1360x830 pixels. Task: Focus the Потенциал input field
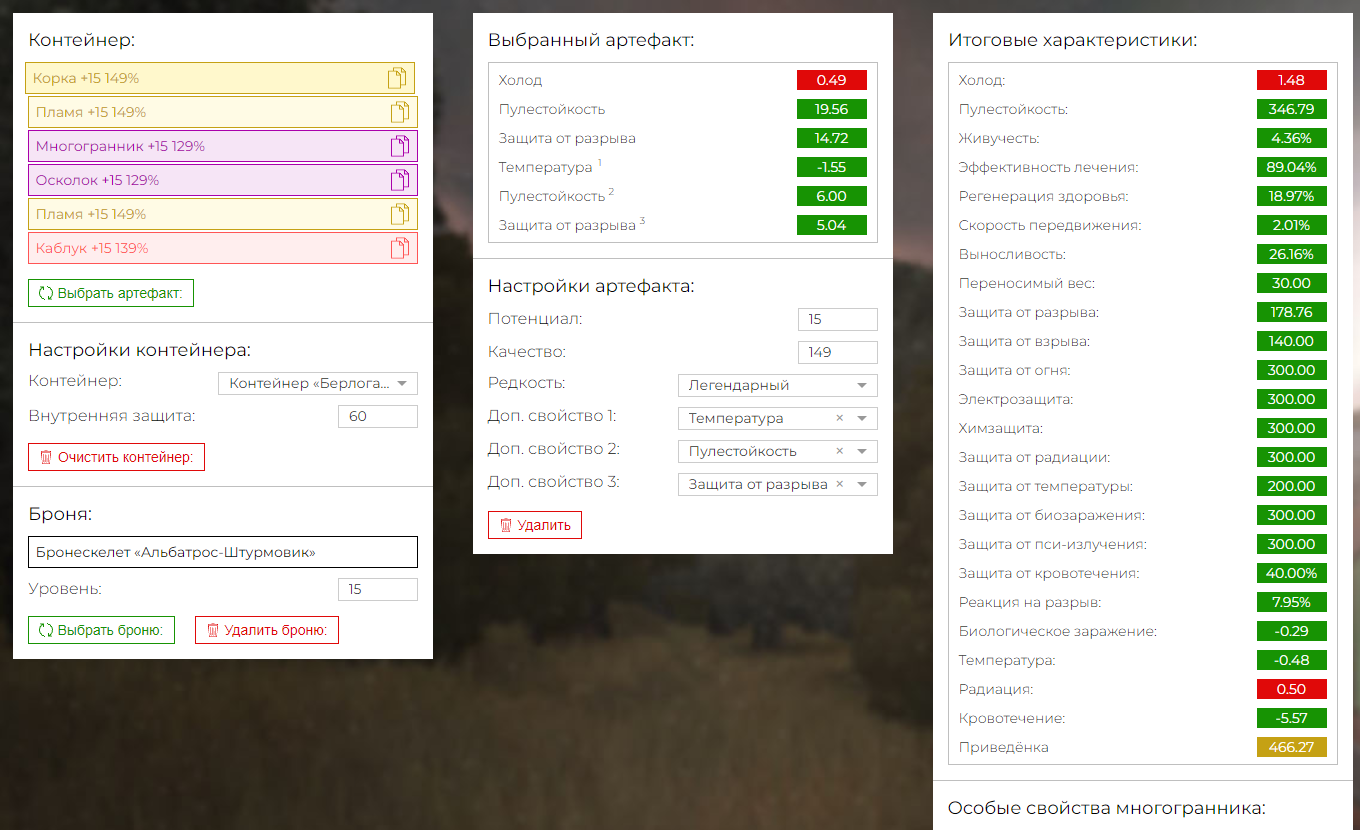838,319
